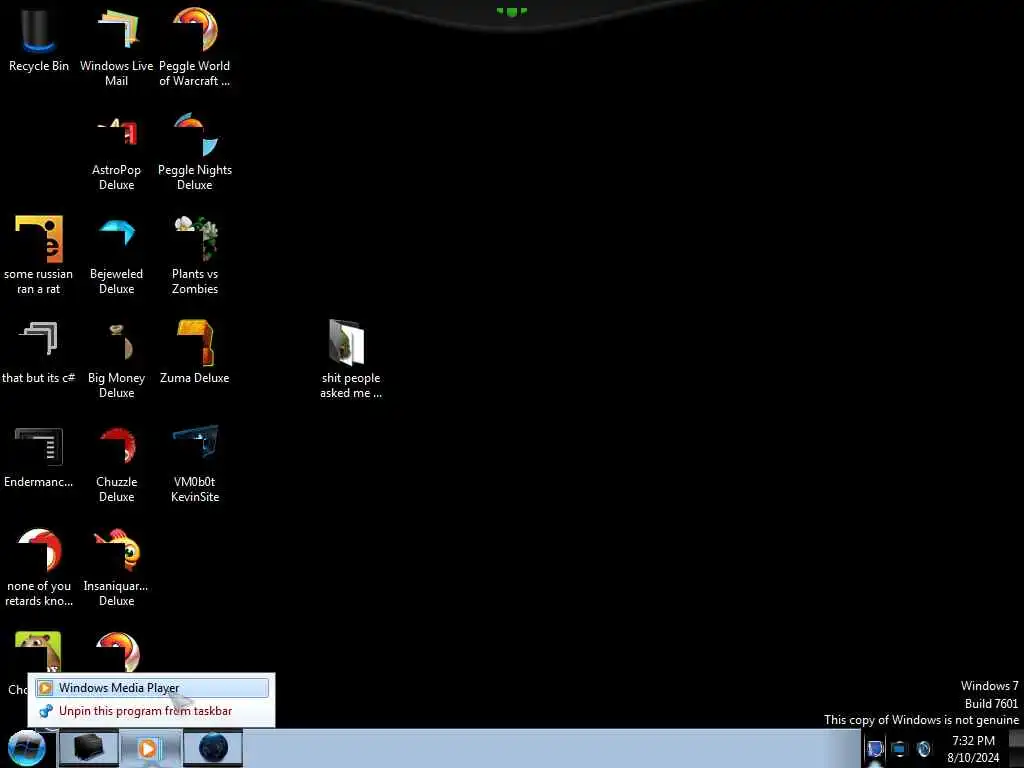This screenshot has width=1024, height=768.
Task: Open the clock showing 7:32 PM
Action: (973, 749)
